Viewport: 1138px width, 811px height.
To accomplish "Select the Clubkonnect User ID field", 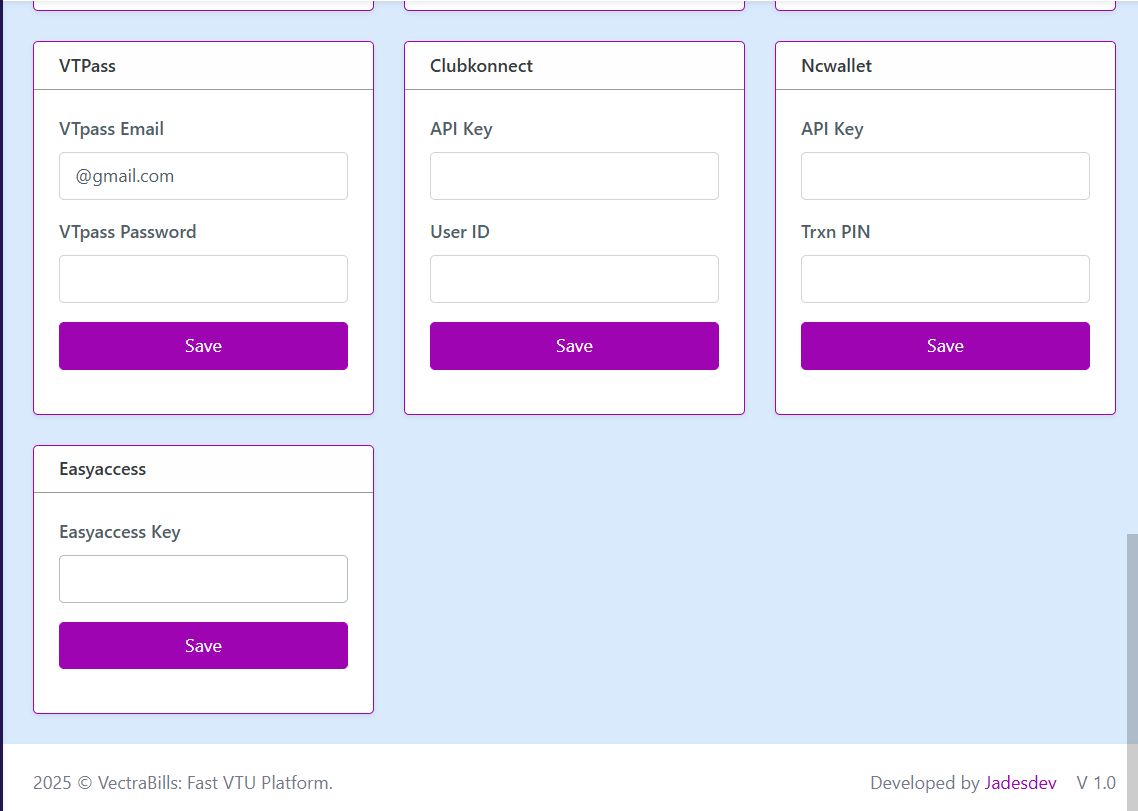I will point(574,279).
